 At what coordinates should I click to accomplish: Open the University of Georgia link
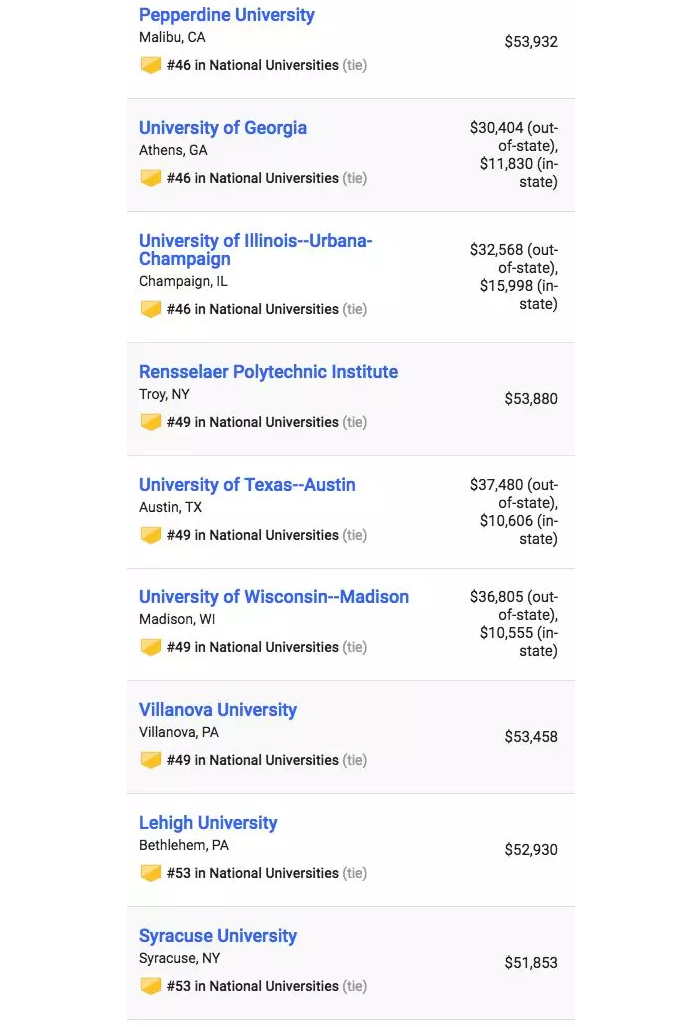tap(223, 128)
